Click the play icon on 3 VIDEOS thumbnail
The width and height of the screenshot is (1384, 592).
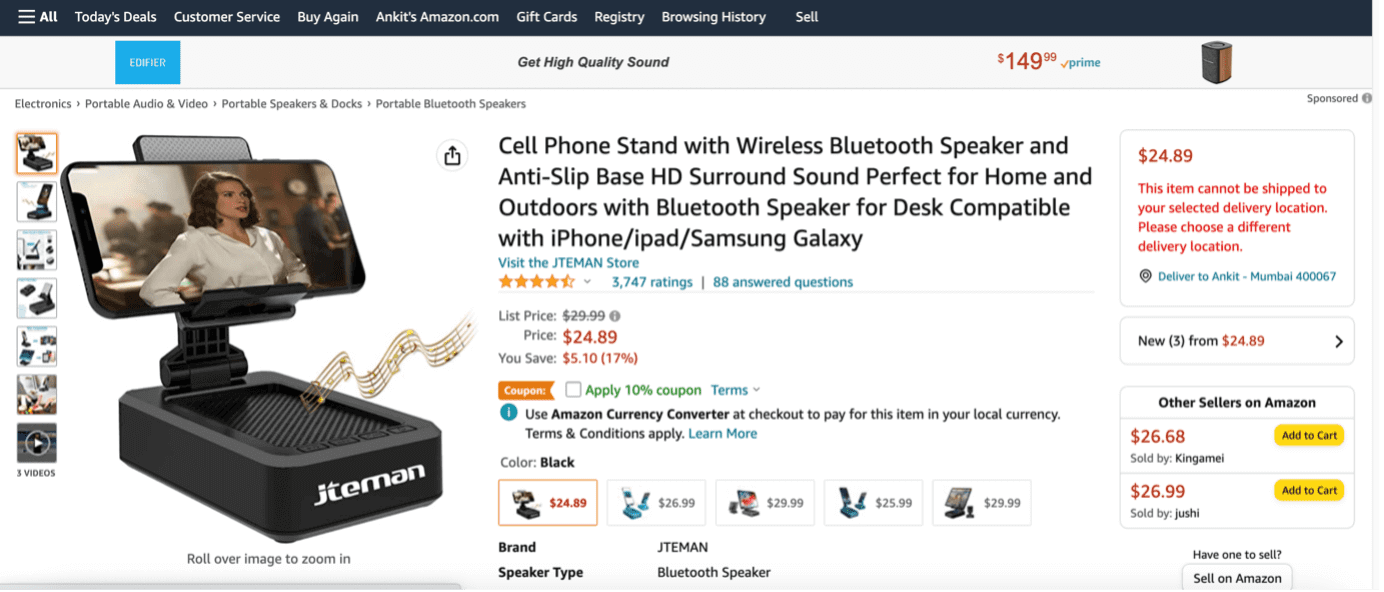point(36,440)
